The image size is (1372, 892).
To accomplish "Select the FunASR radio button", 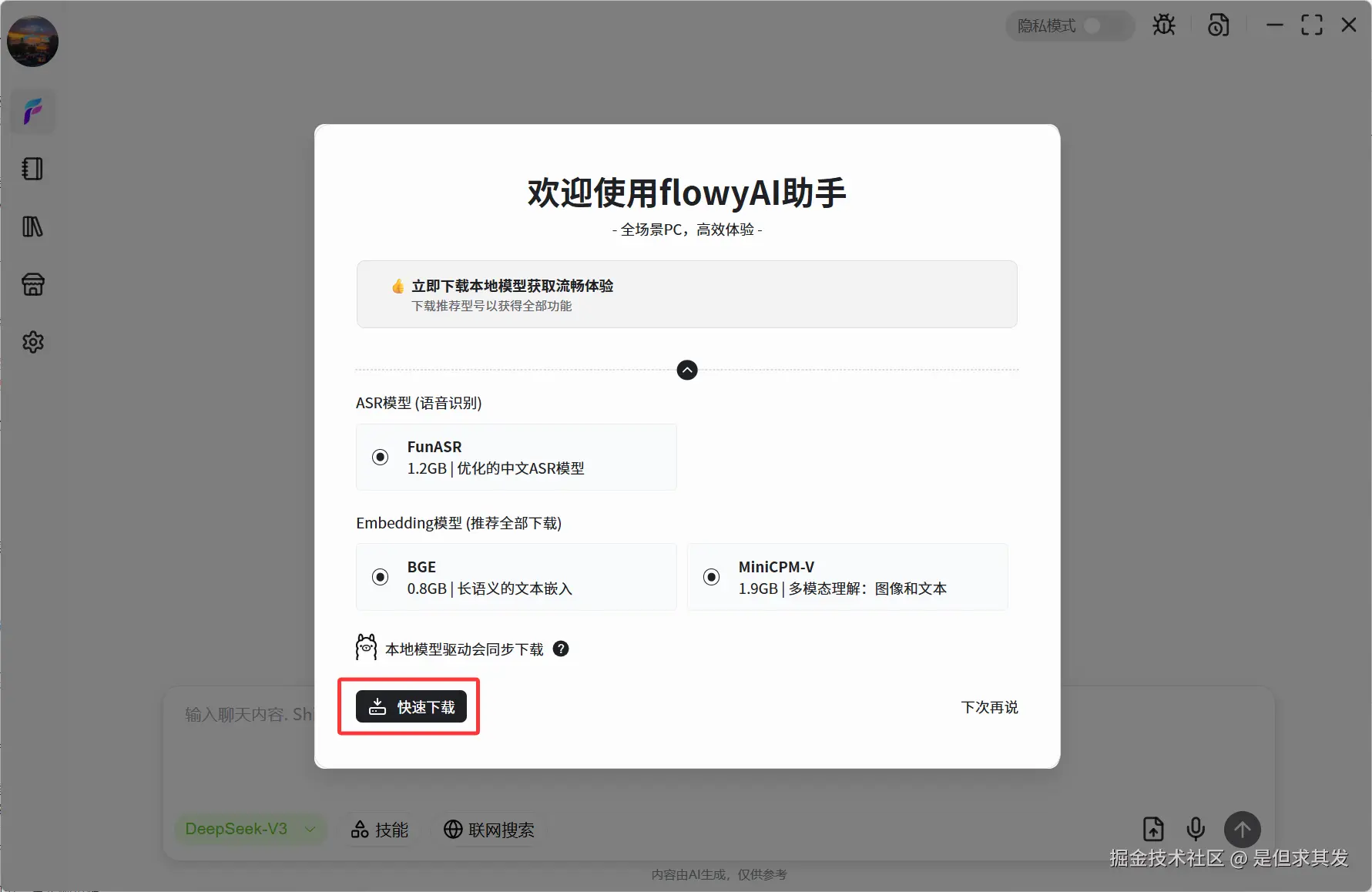I will pos(380,457).
